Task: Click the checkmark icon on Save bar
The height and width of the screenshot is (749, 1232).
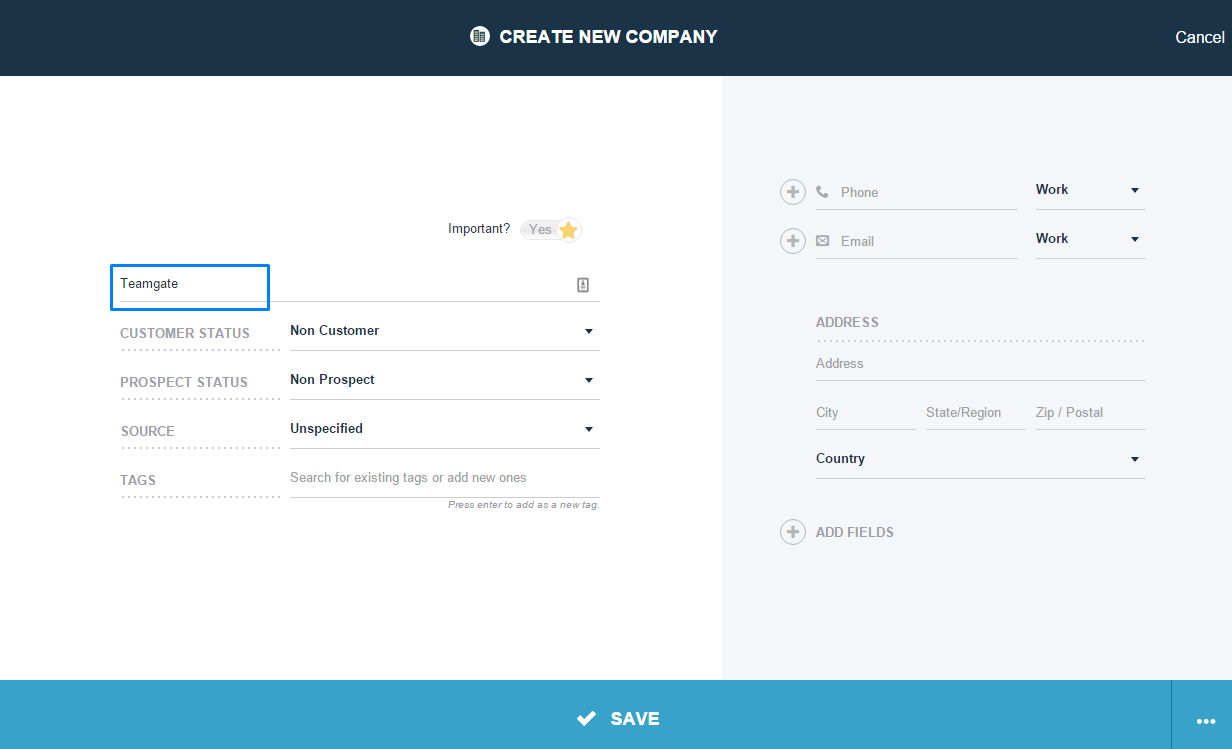Action: coord(587,718)
